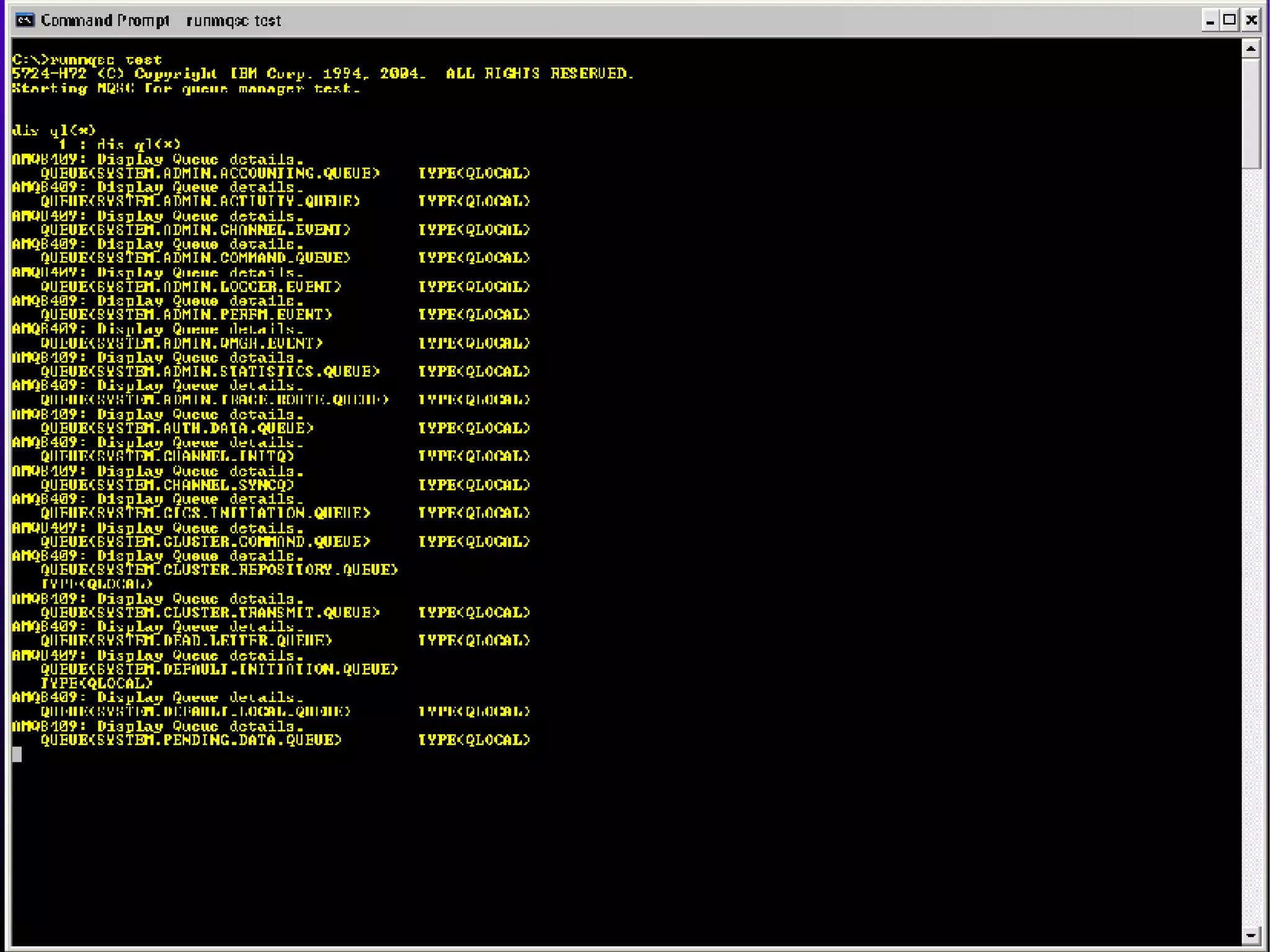
Task: Click the SYSTEM.CLUSTER.TRANSMIT.QUEUE entry
Action: click(210, 613)
